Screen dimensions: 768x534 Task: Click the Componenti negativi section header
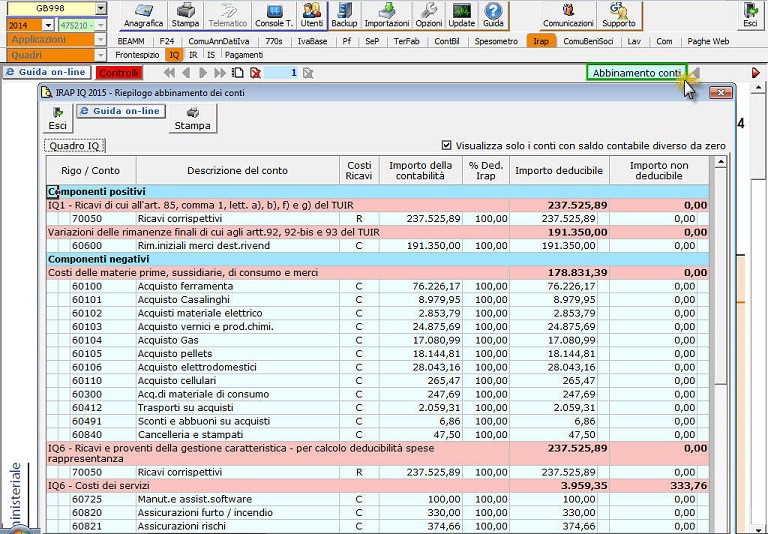(377, 259)
